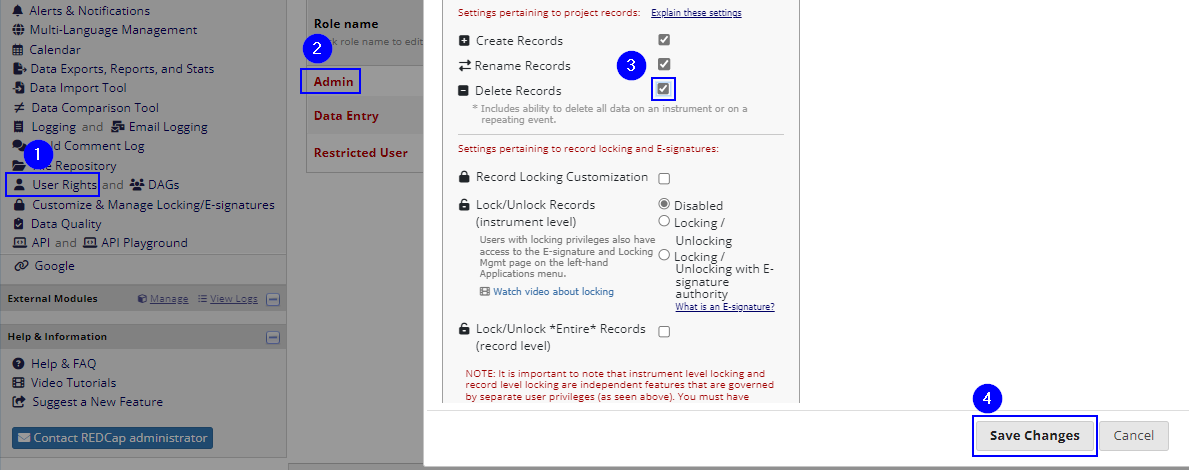Collapse the Help & Information section
Image resolution: width=1189 pixels, height=470 pixels.
pos(273,337)
